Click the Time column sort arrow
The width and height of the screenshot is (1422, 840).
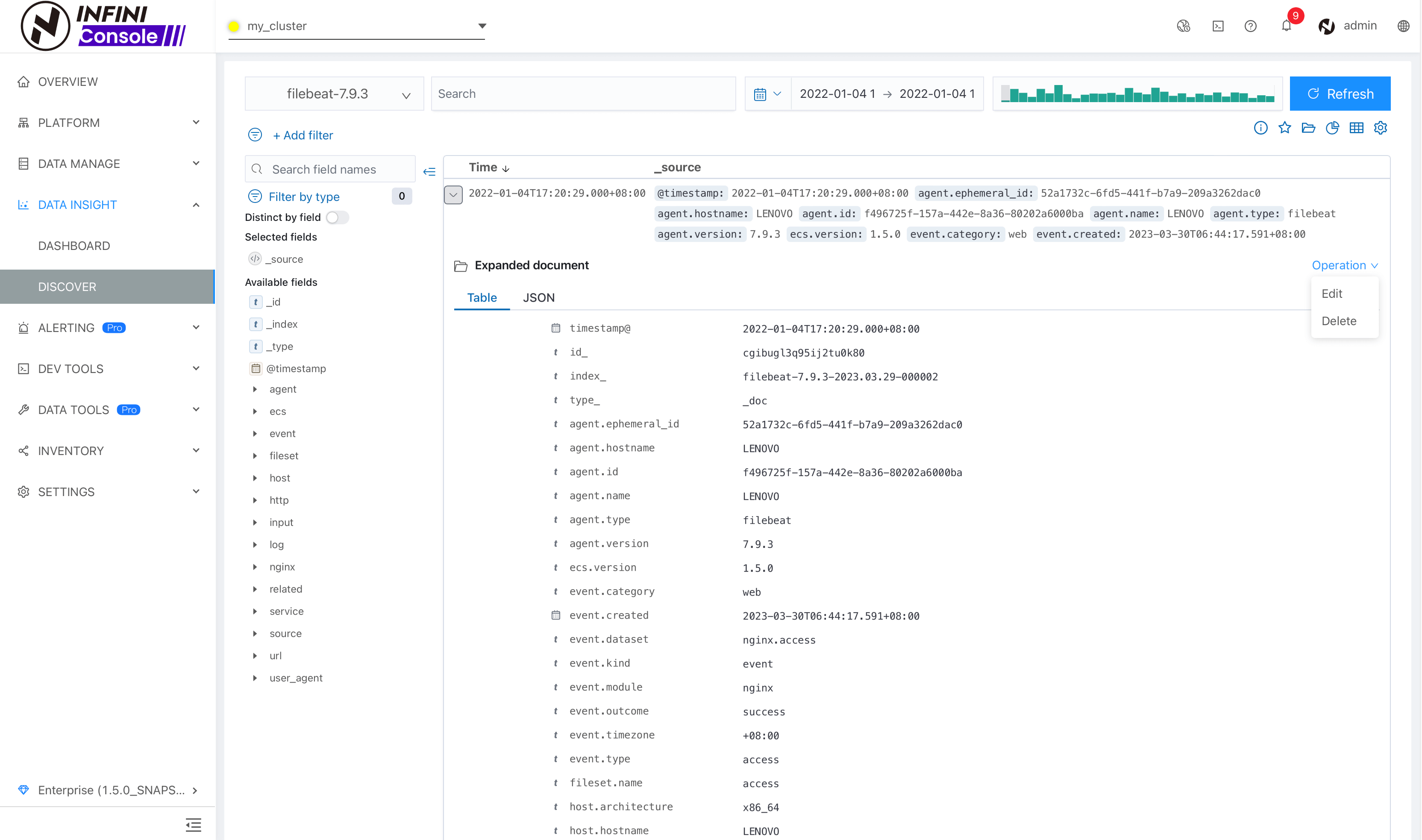[x=505, y=168]
